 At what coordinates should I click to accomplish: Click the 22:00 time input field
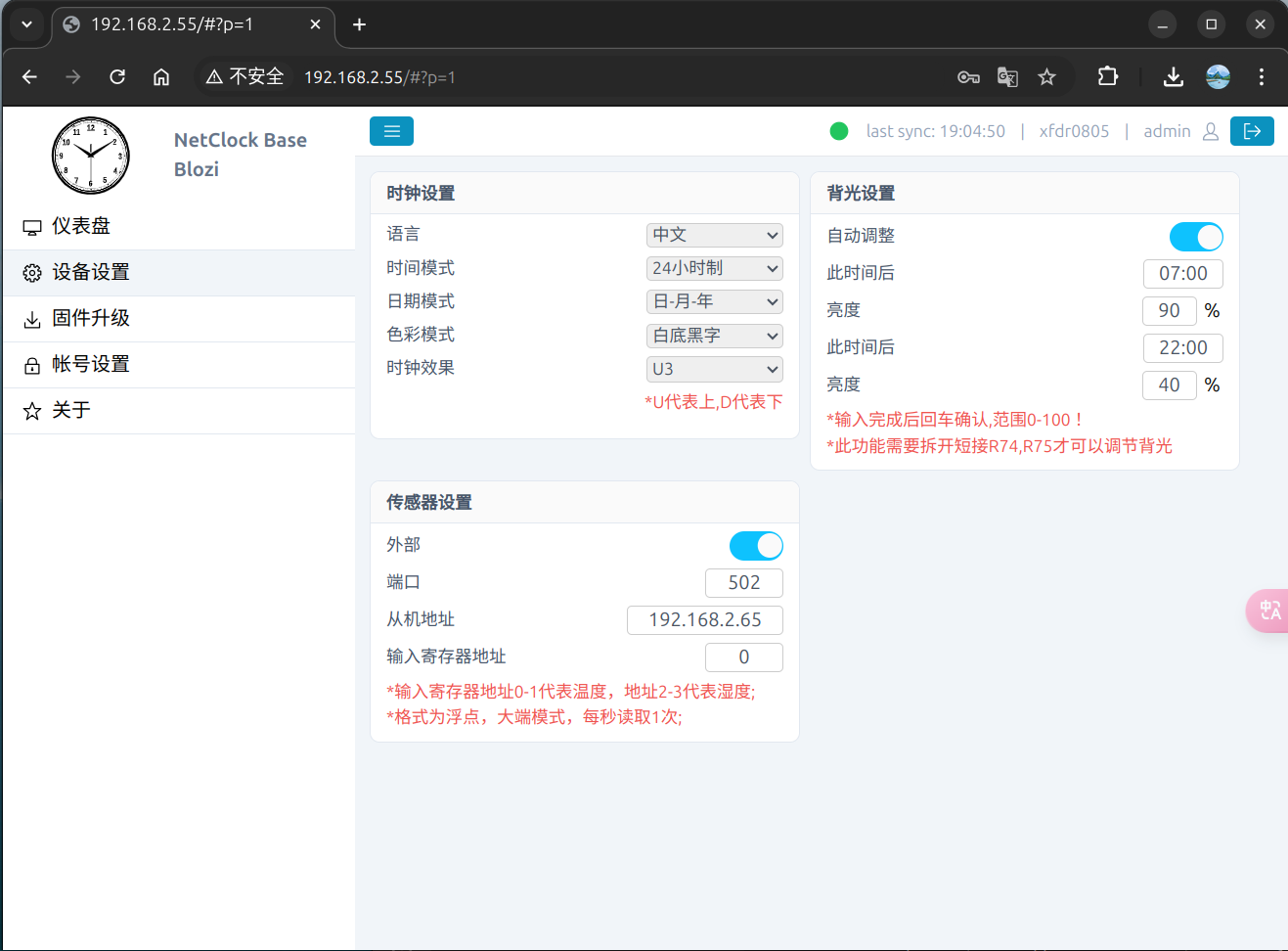[1183, 348]
